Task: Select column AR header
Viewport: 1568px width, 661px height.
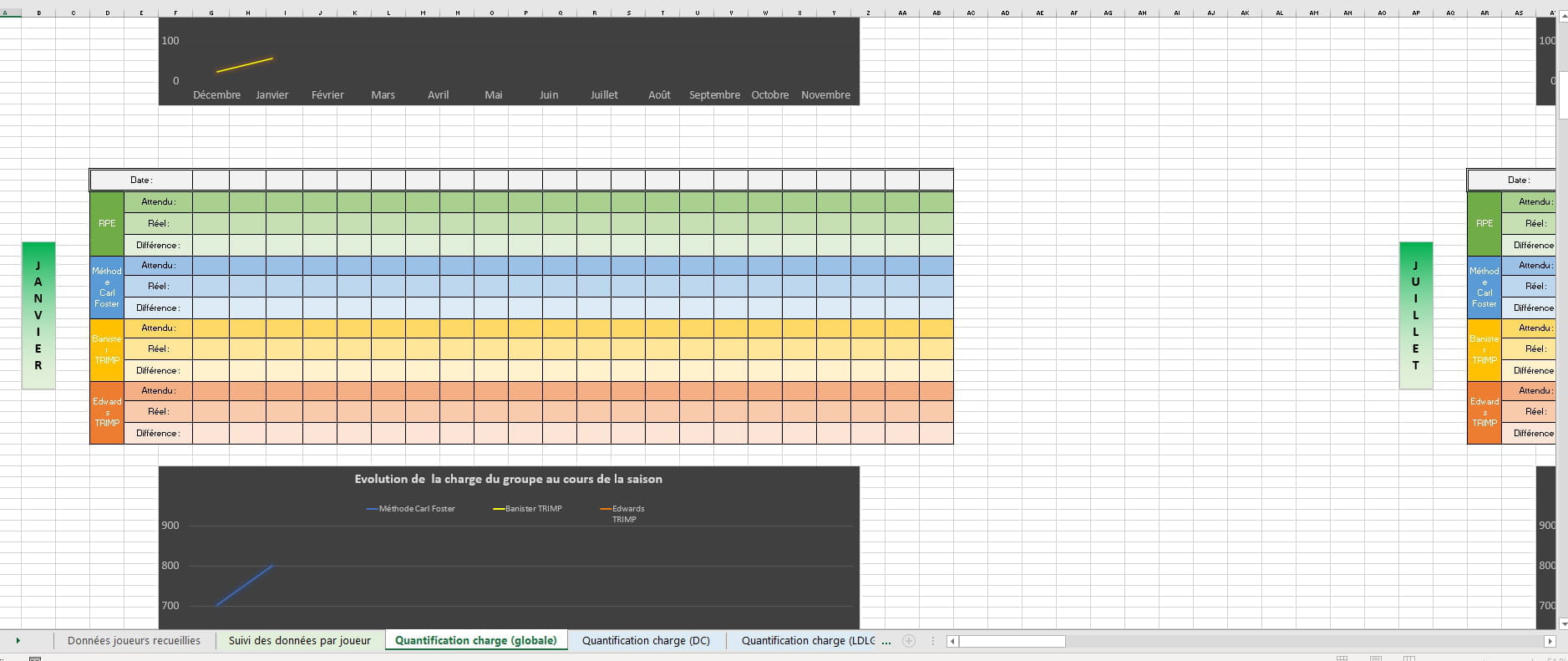Action: pos(1484,13)
